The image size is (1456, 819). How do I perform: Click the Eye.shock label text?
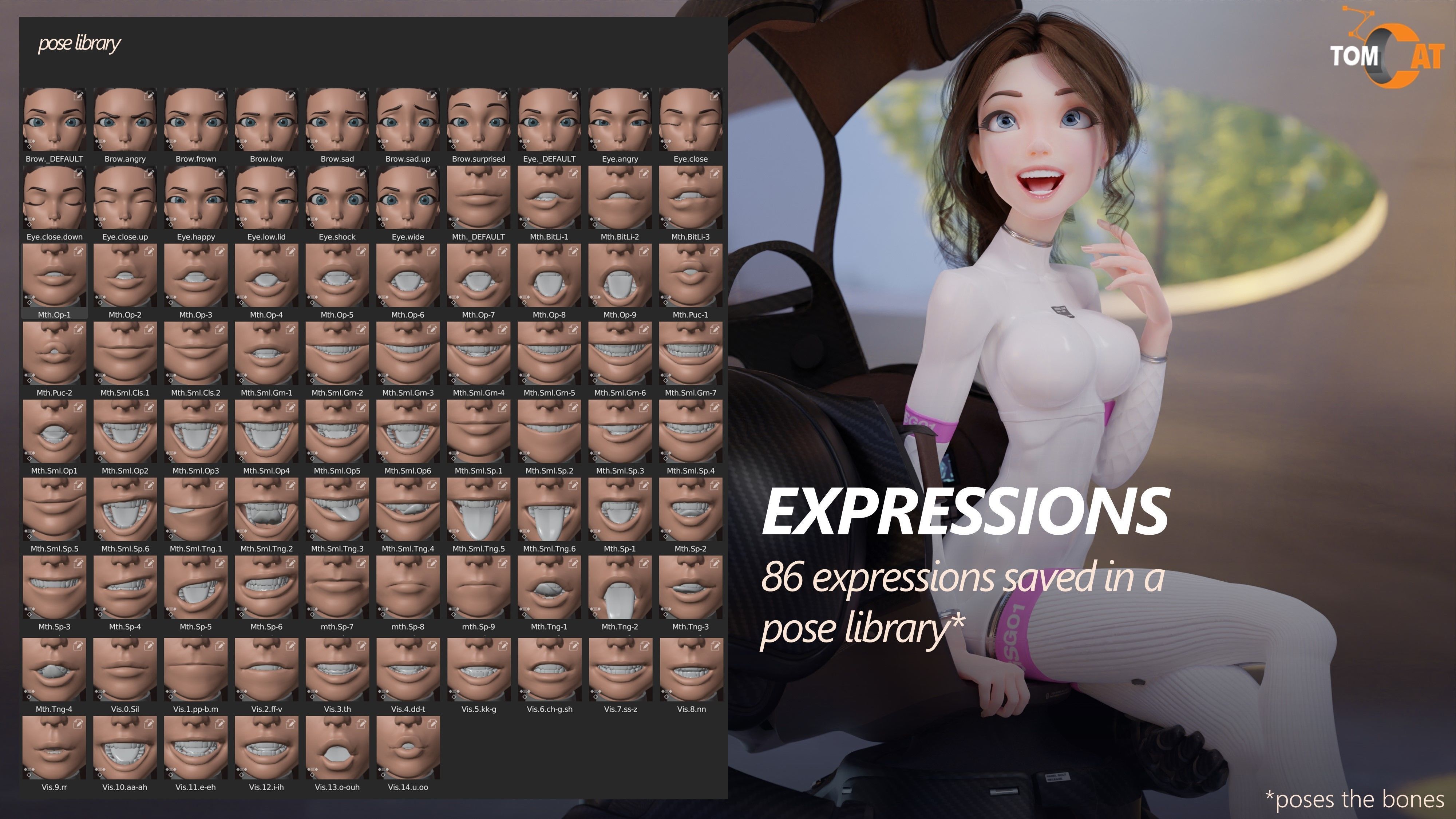tap(337, 237)
